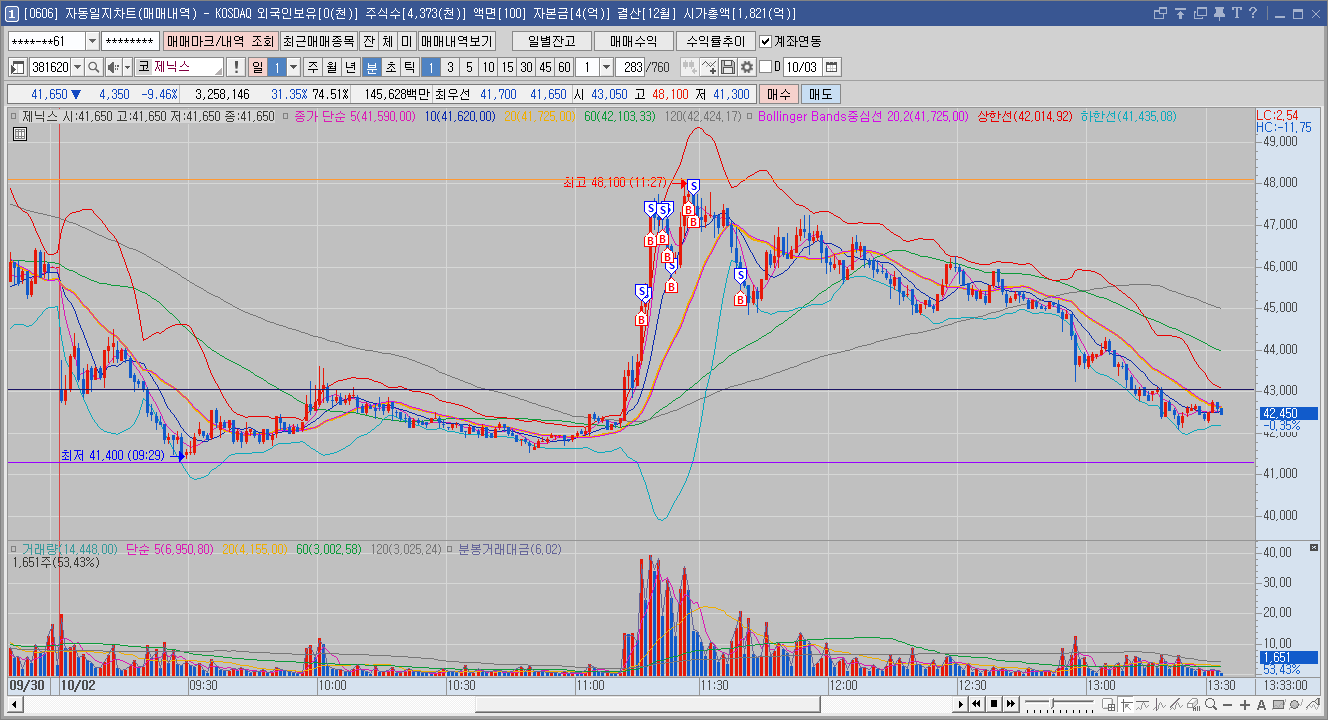The height and width of the screenshot is (720, 1328).
Task: Open the 매매내역보기 button
Action: point(456,41)
